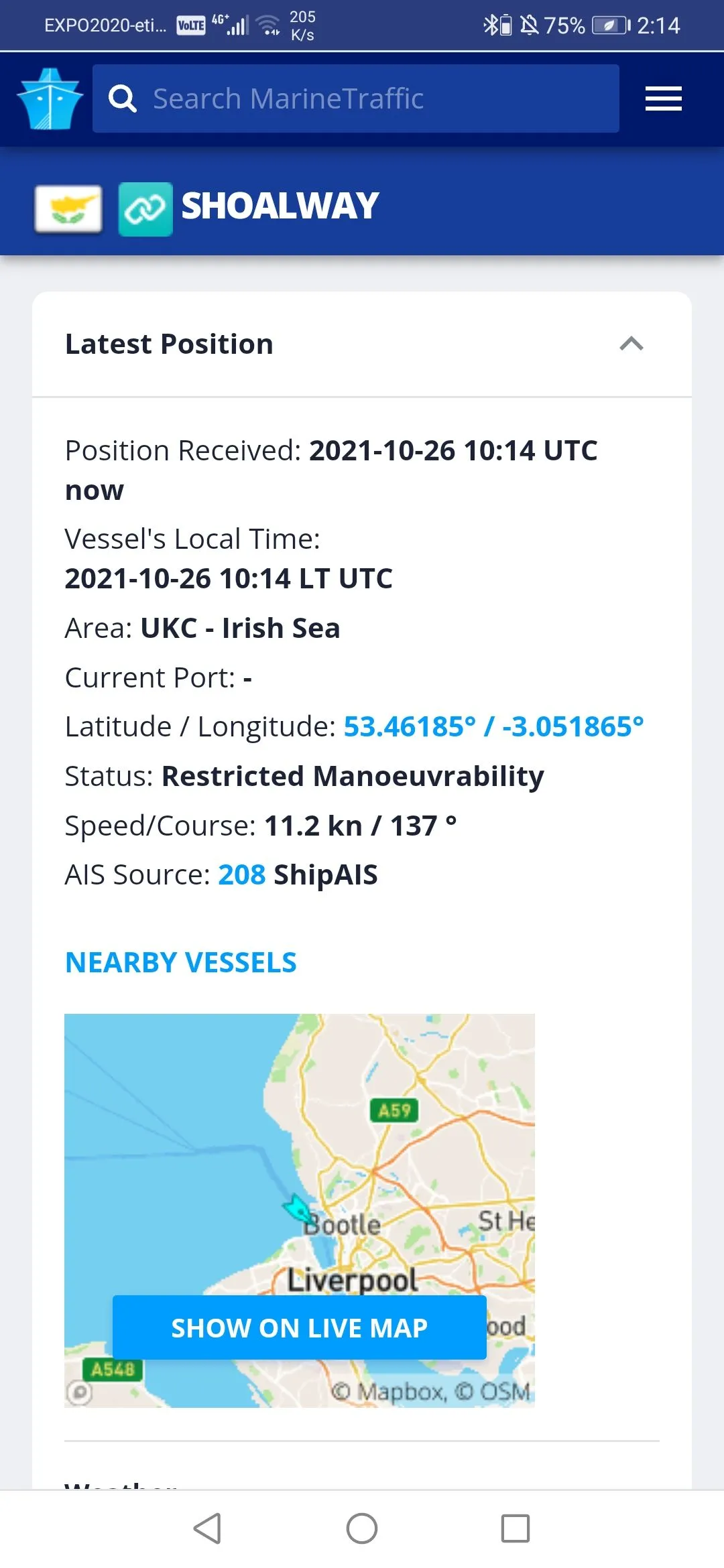Image resolution: width=724 pixels, height=1568 pixels.
Task: Tap the vessel marker on the map
Action: [x=296, y=1210]
